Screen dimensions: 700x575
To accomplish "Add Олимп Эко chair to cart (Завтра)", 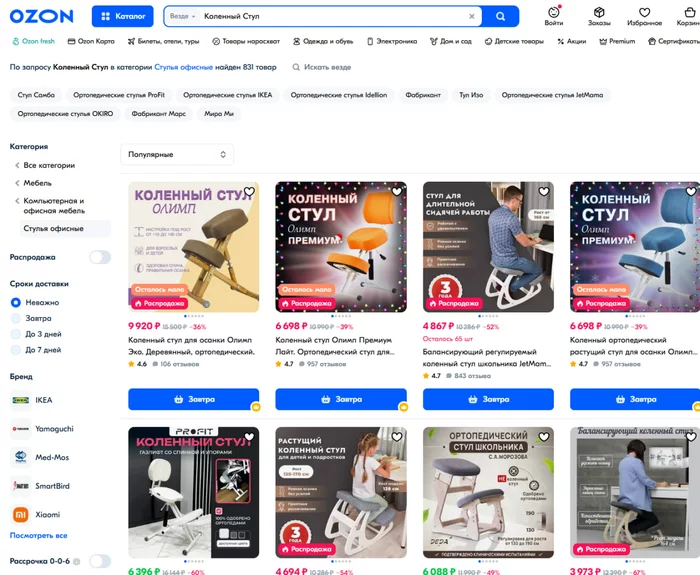I will 194,399.
